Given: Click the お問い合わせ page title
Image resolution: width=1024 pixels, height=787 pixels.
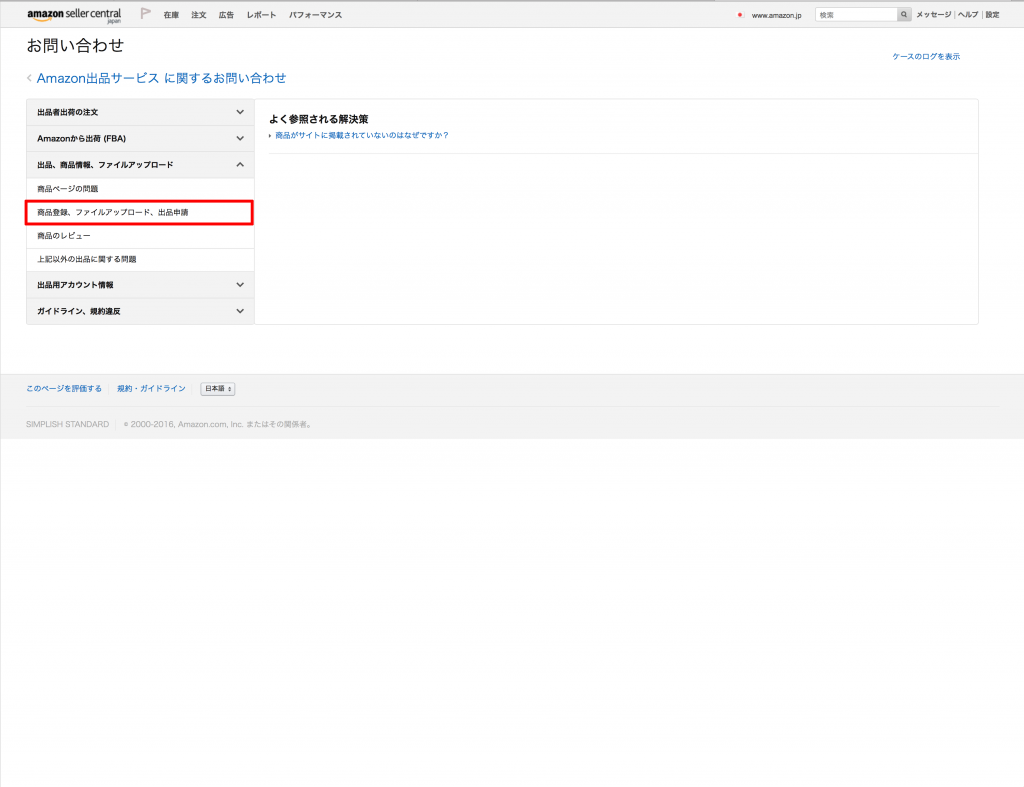Looking at the screenshot, I should 75,45.
